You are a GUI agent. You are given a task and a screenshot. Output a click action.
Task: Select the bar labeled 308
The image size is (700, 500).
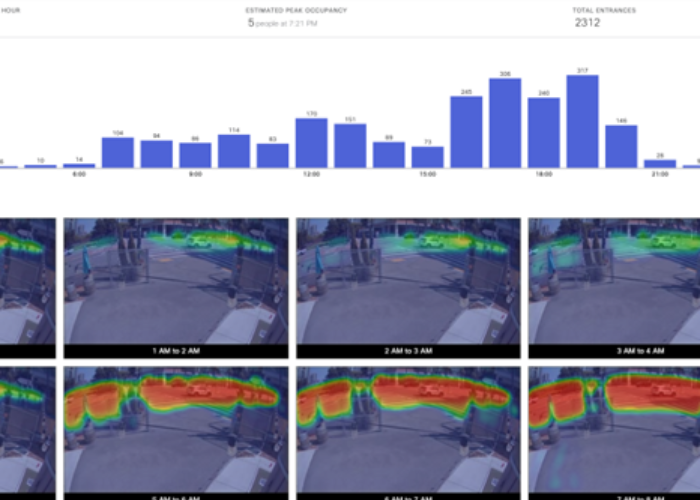pos(505,123)
